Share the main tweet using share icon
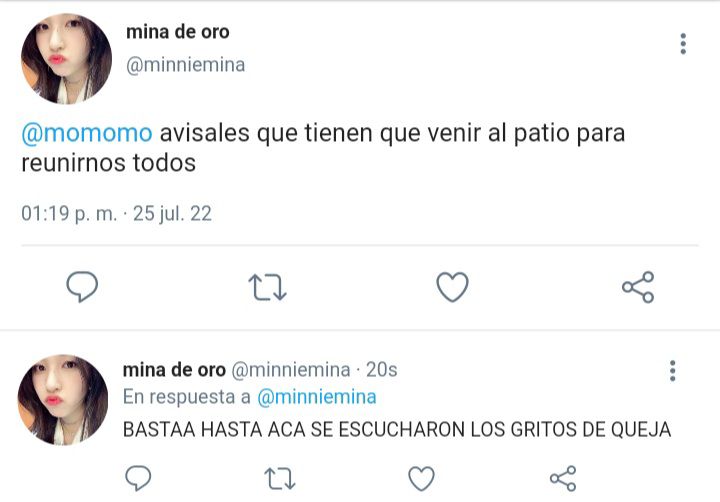Viewport: 720px width, 502px height. [x=638, y=287]
